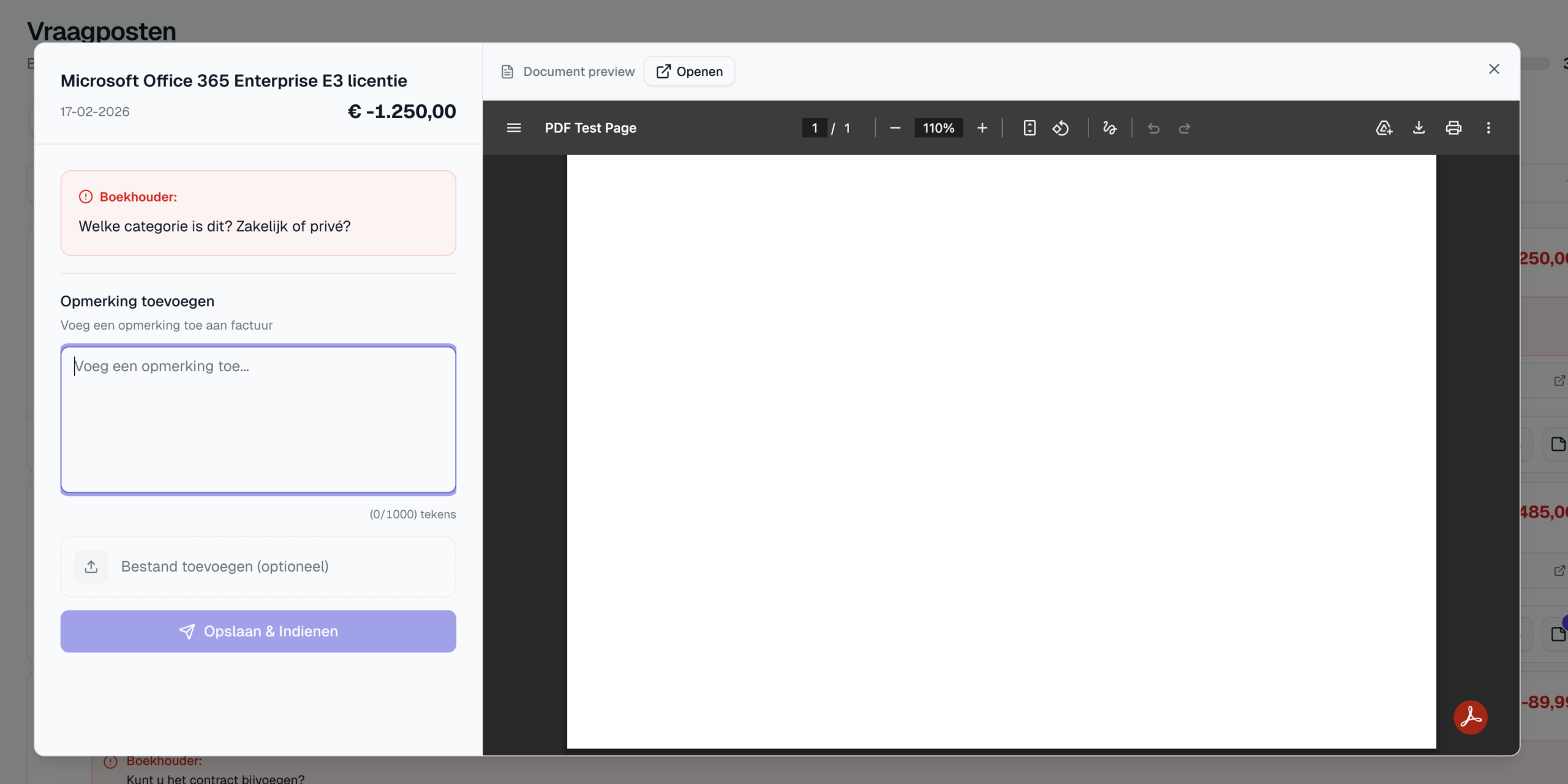Viewport: 1568px width, 784px height.
Task: Click the redo arrow in PDF toolbar
Action: click(1185, 128)
